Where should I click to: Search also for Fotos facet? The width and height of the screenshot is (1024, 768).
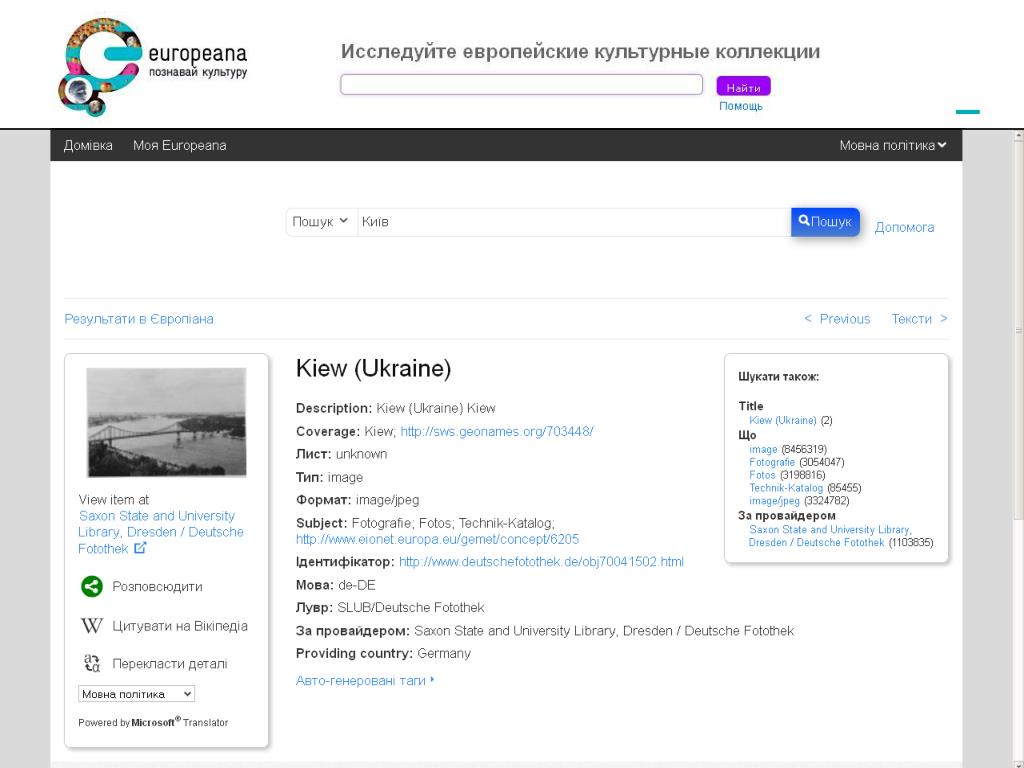coord(762,475)
